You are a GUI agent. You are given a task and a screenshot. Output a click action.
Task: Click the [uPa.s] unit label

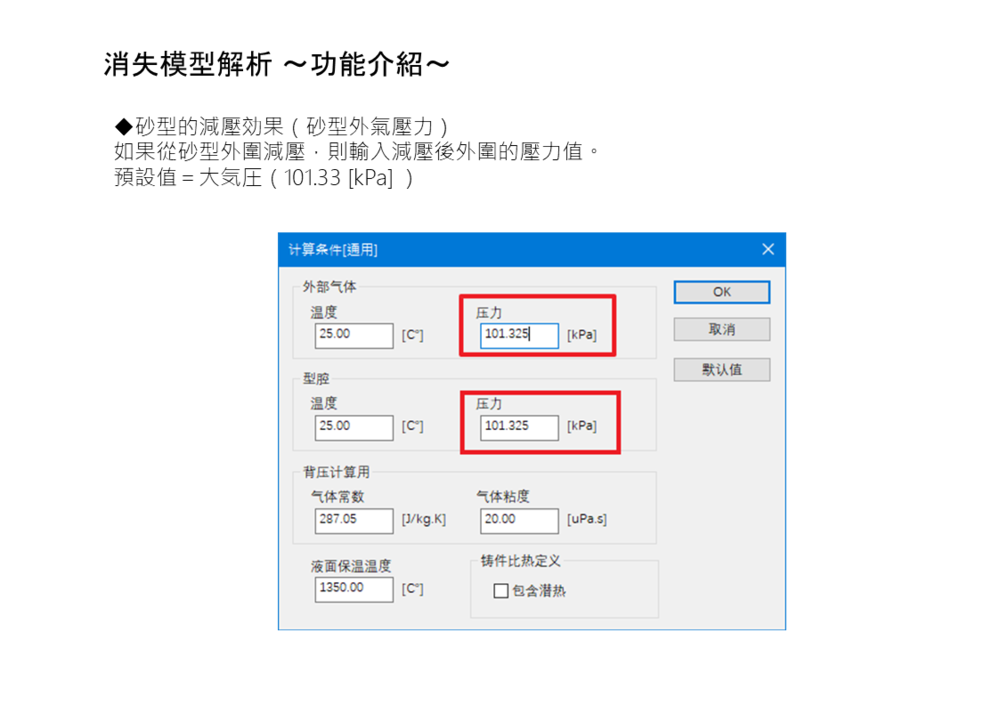[x=587, y=520]
